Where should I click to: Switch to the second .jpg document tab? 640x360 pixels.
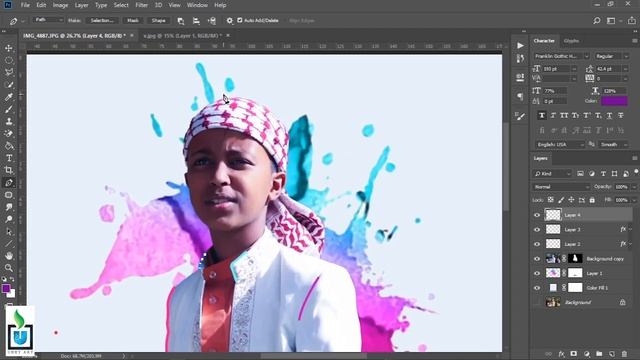pos(183,36)
